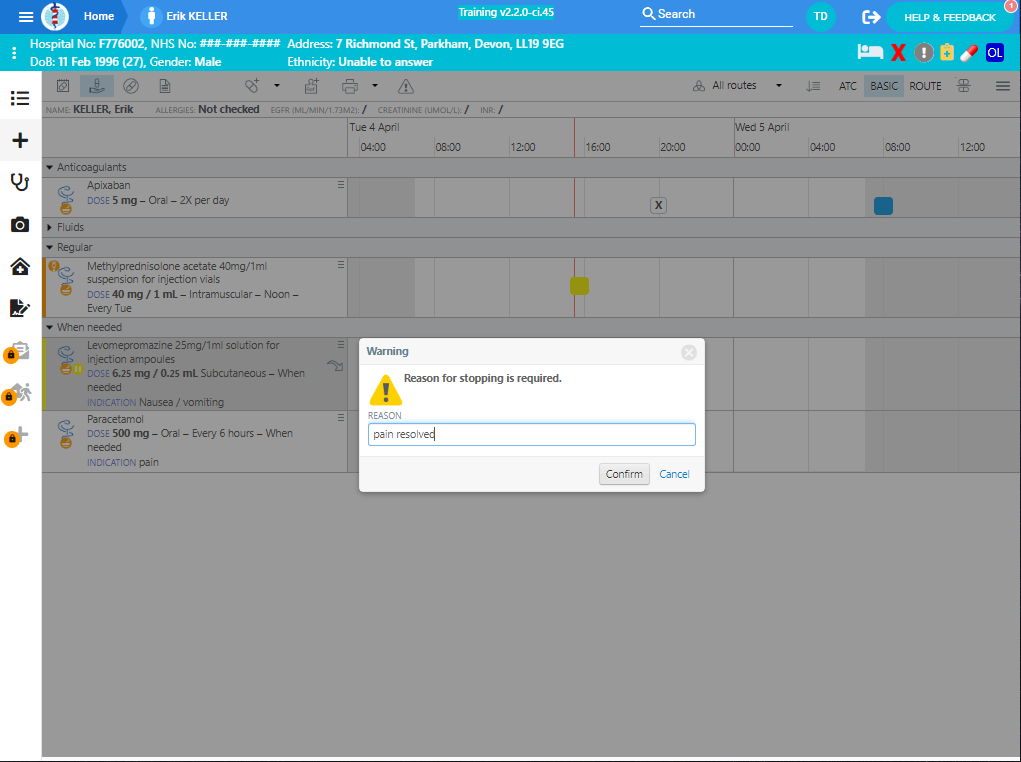Open the home with medical cross sidebar icon
Viewport: 1021px width, 762px height.
point(20,266)
